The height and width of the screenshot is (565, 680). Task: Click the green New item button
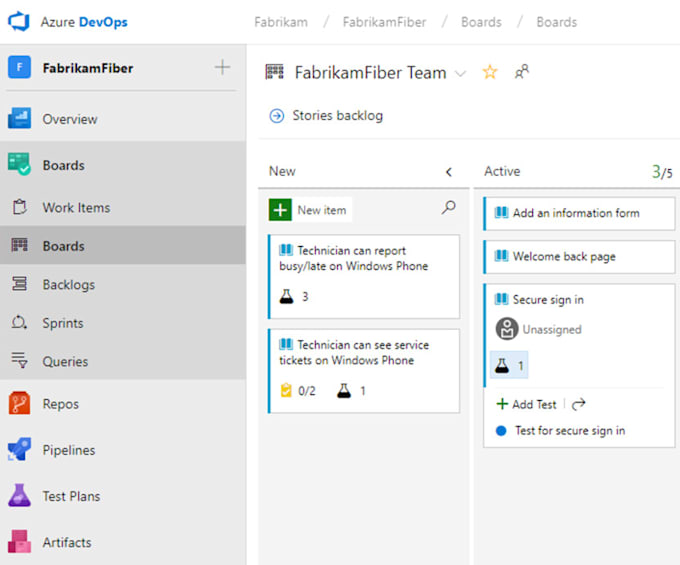[x=309, y=210]
